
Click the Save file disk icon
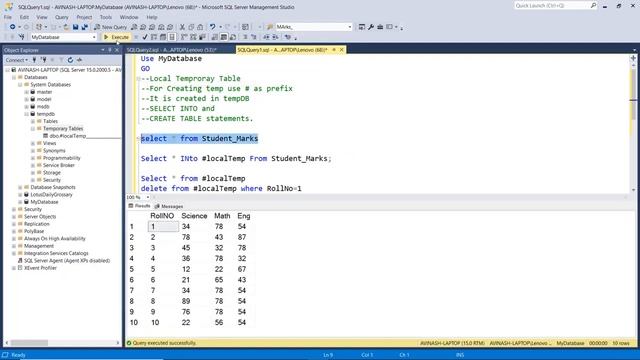point(76,27)
